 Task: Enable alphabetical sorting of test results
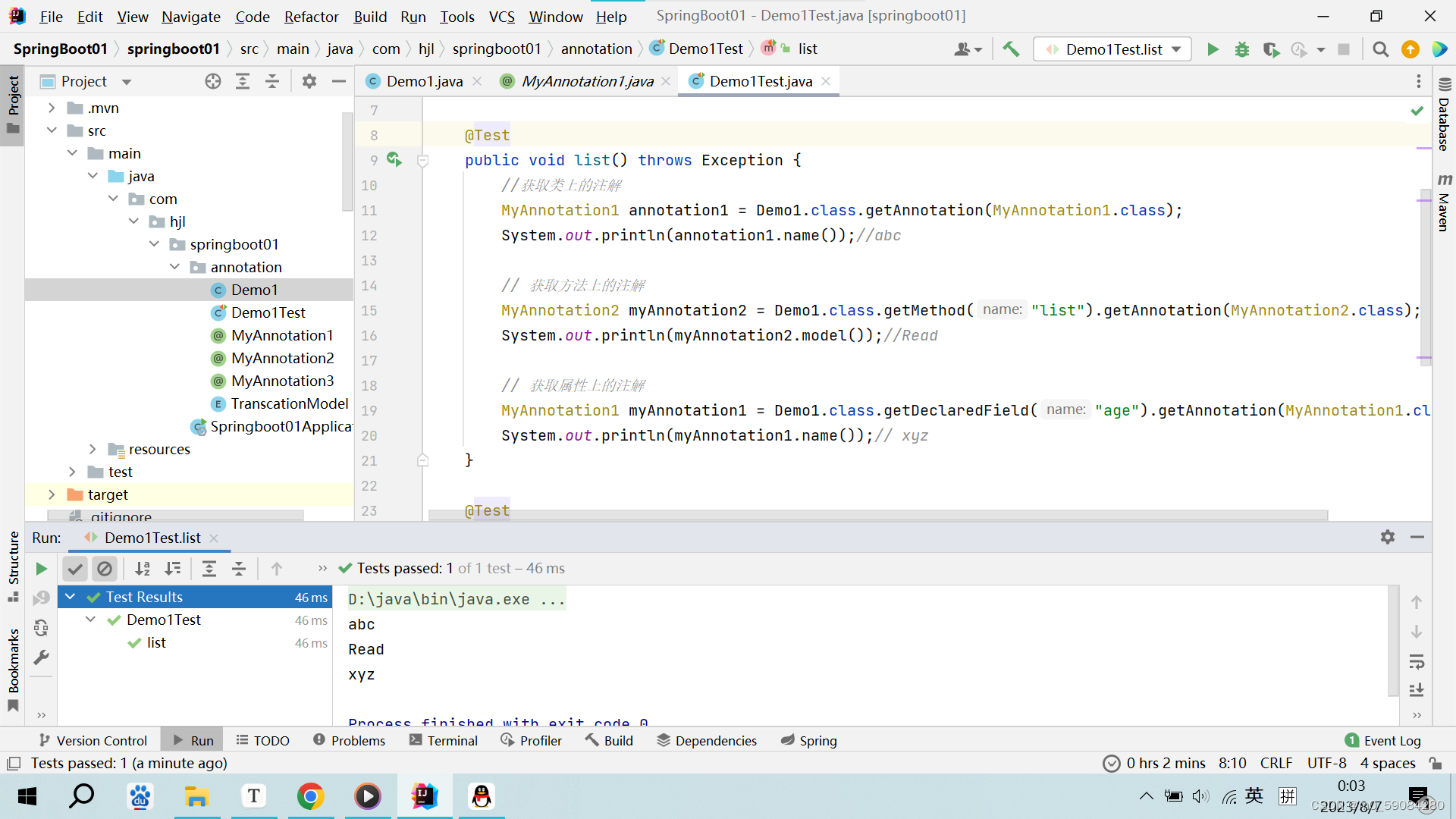point(143,568)
